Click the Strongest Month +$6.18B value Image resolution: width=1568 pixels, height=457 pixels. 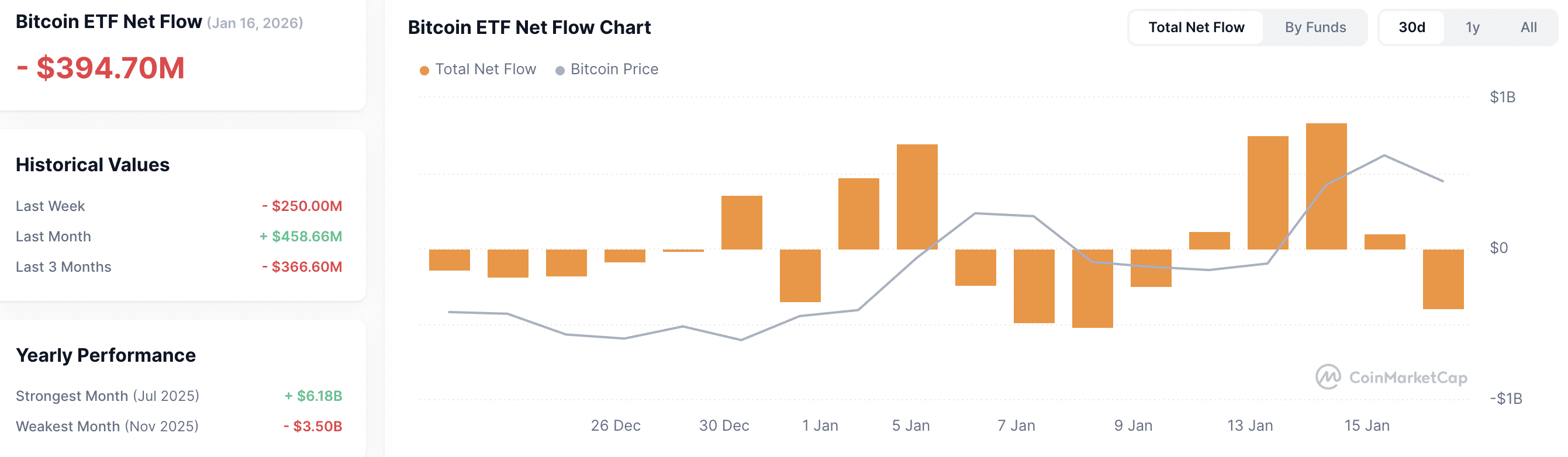point(313,396)
